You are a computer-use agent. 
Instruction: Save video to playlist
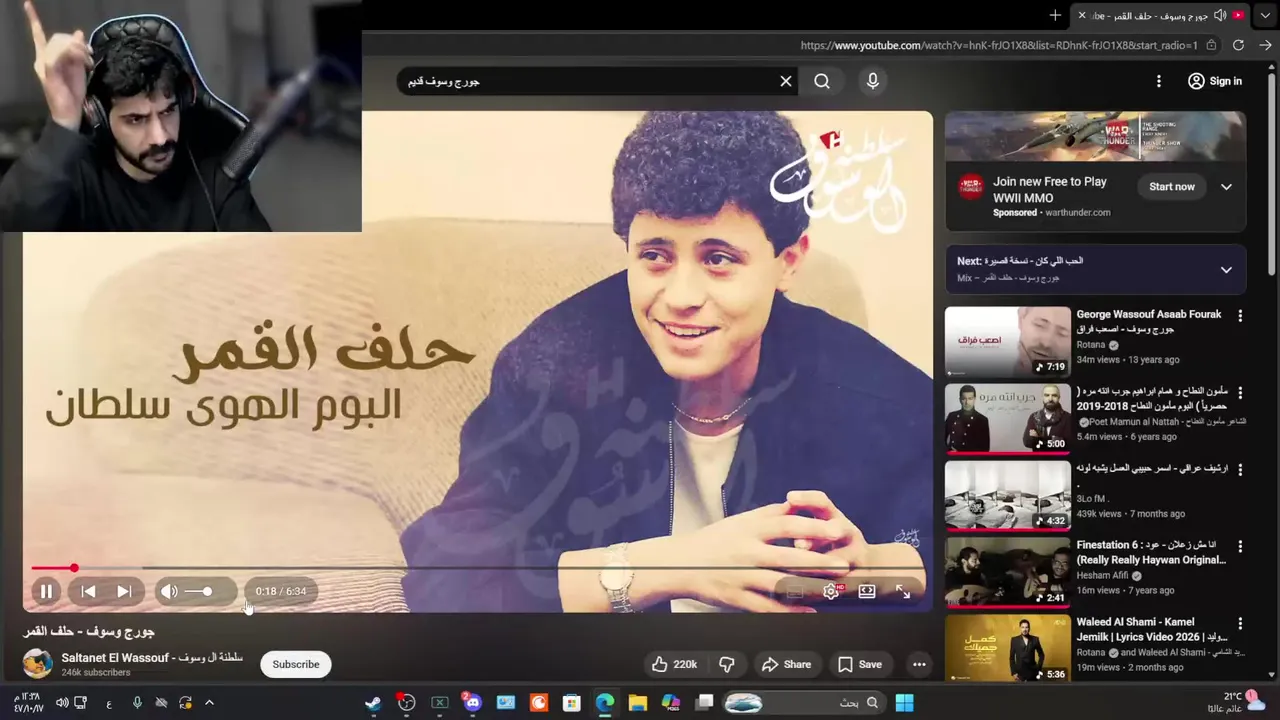(x=860, y=664)
